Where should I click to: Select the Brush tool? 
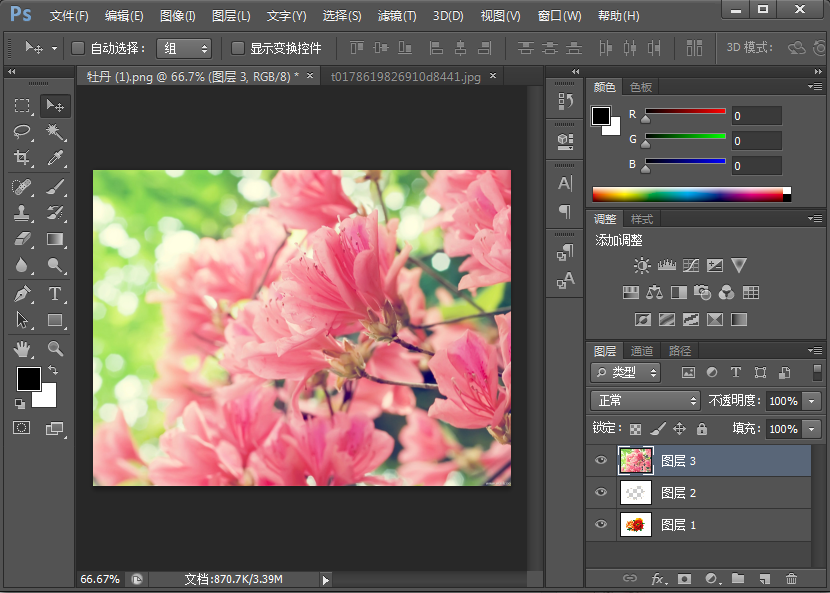coord(55,187)
